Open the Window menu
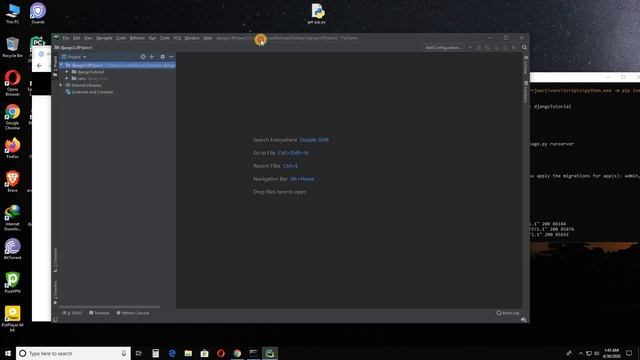 [192, 38]
